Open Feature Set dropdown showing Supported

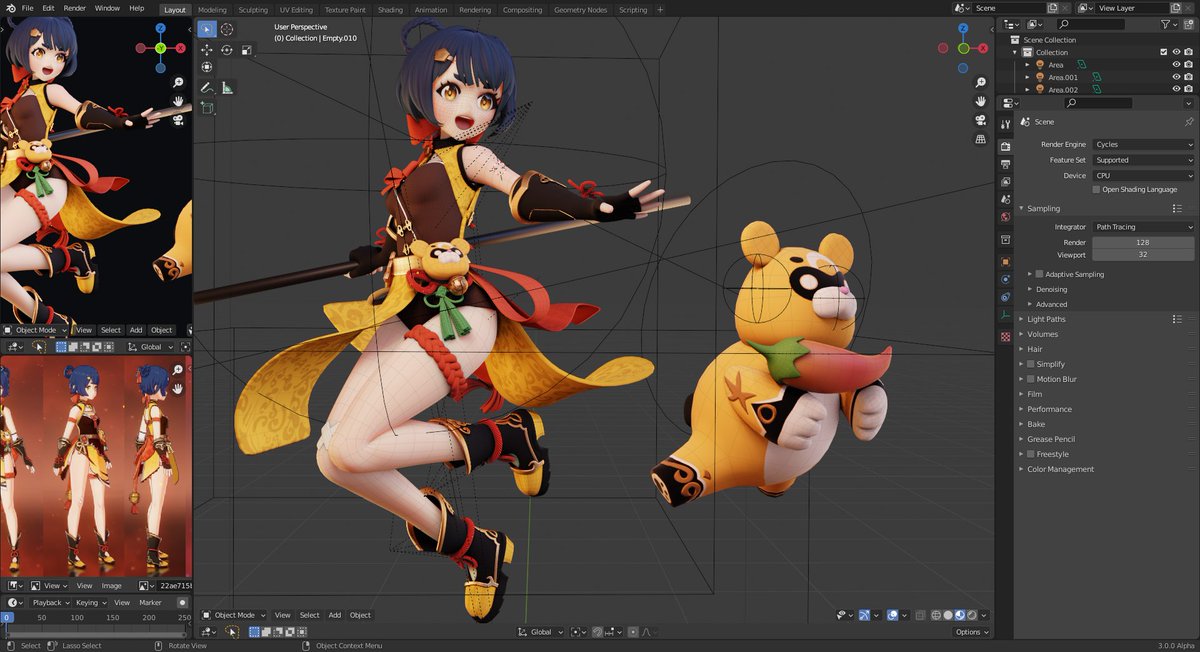(x=1143, y=160)
